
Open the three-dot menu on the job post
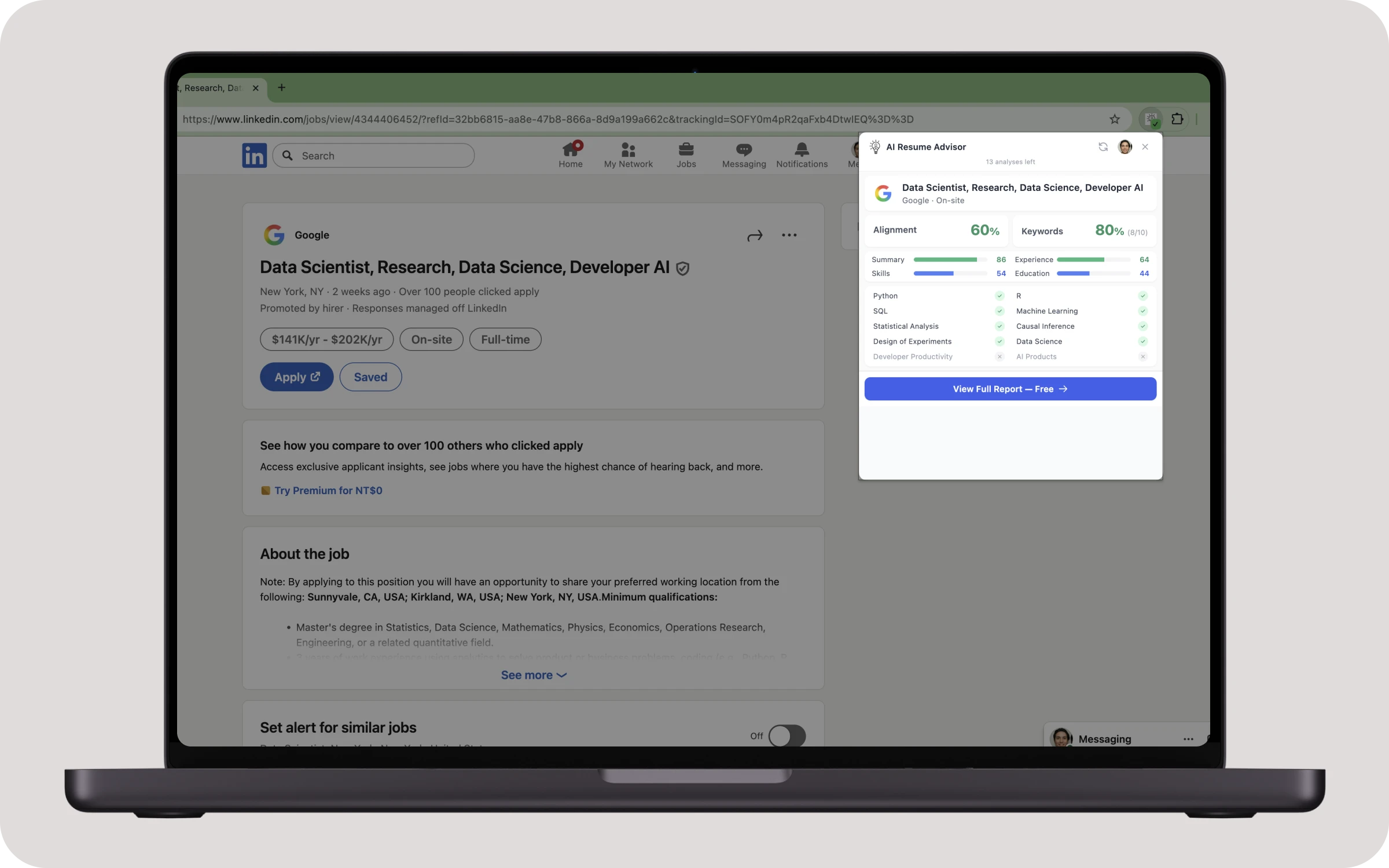tap(789, 235)
